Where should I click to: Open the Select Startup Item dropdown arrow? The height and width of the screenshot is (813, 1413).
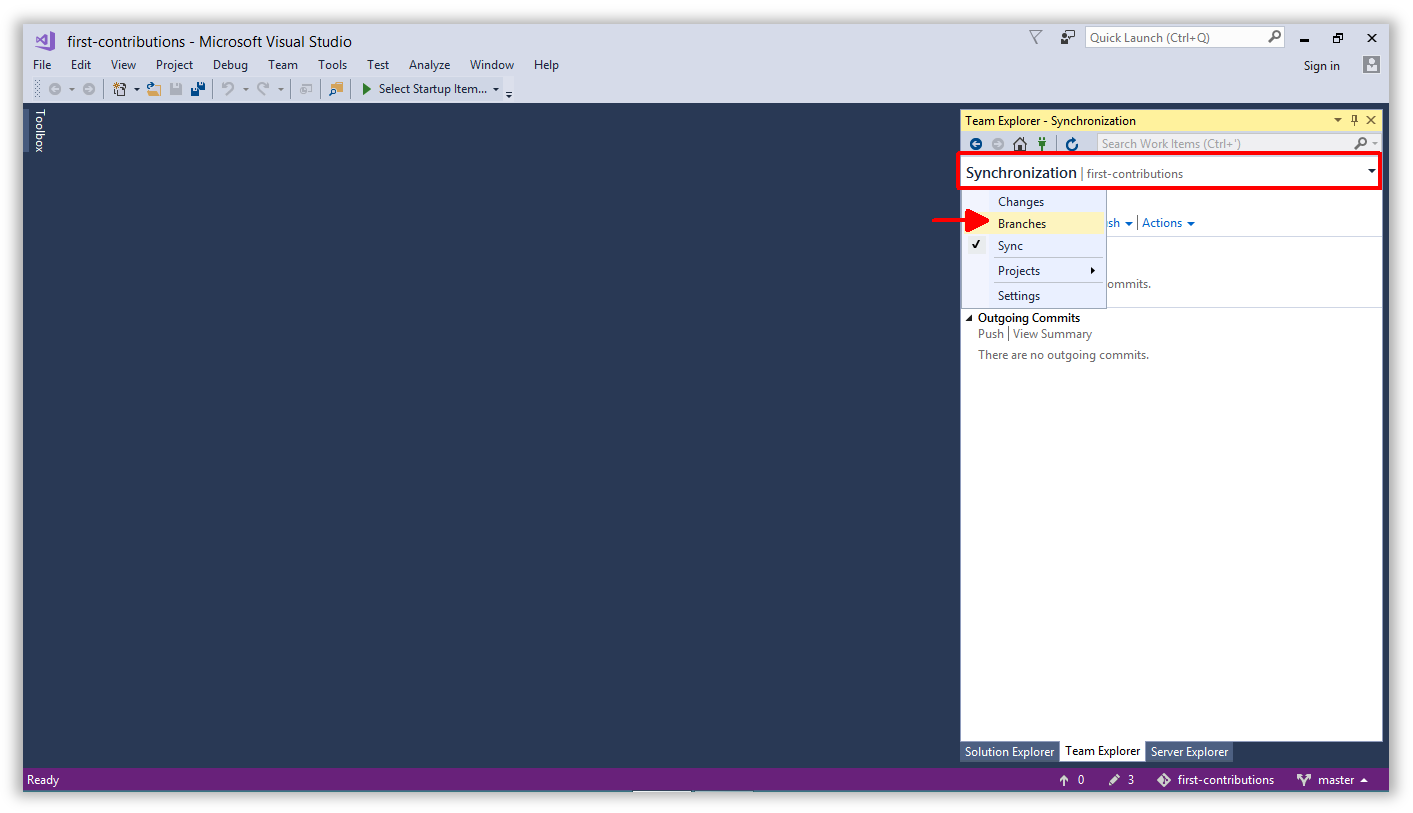496,90
